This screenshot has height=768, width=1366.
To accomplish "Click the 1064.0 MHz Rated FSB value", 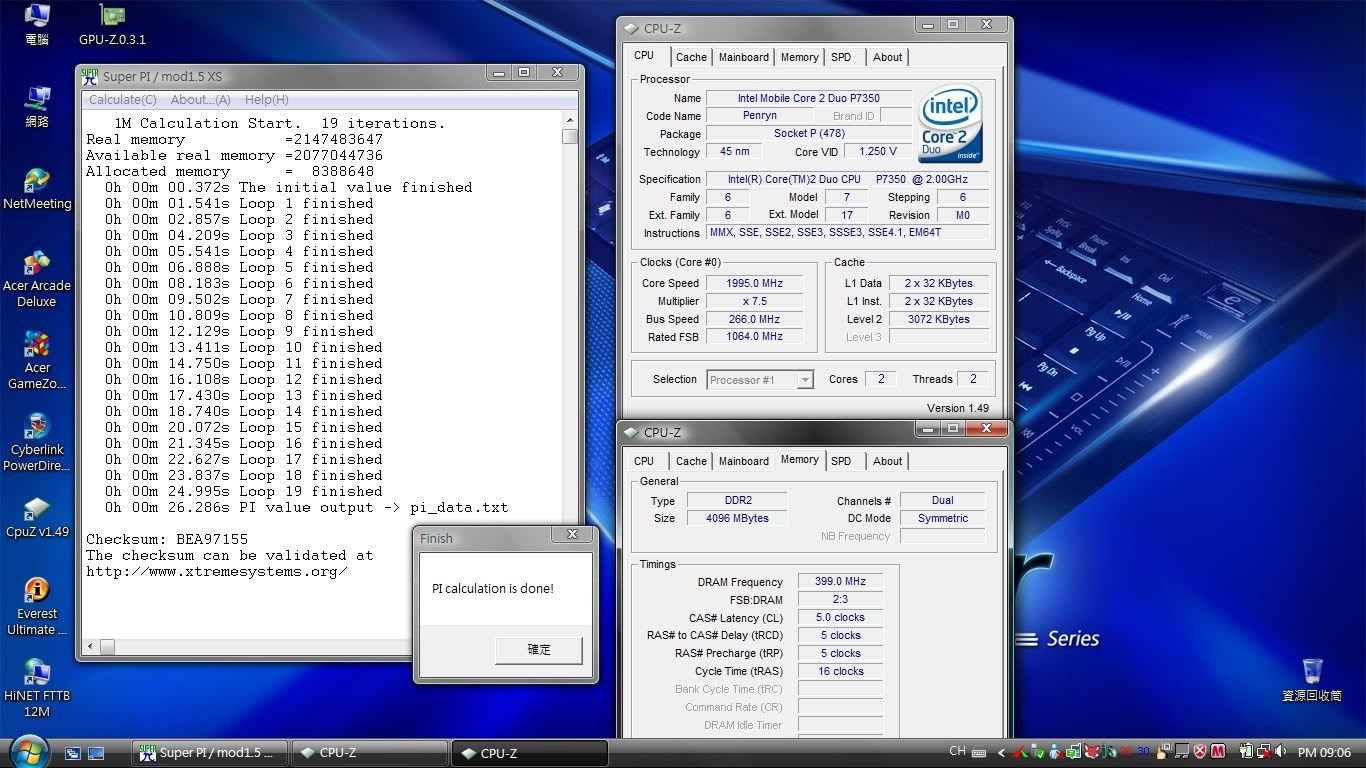I will tap(757, 337).
